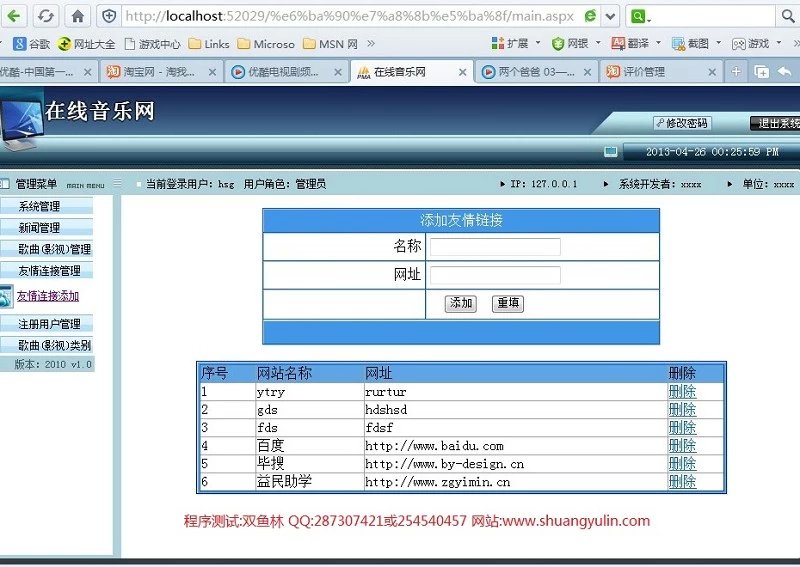This screenshot has height=567, width=800.
Task: Click the search magnifier icon
Action: (x=788, y=16)
